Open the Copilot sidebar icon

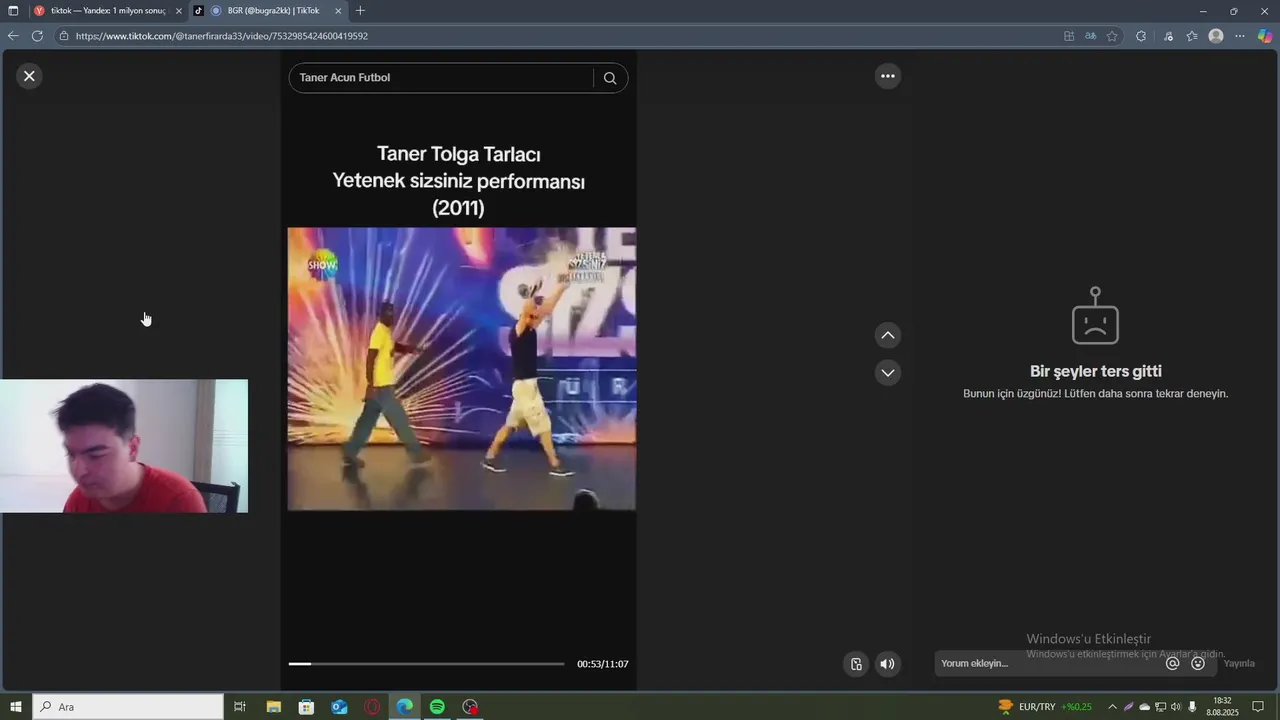coord(1265,36)
